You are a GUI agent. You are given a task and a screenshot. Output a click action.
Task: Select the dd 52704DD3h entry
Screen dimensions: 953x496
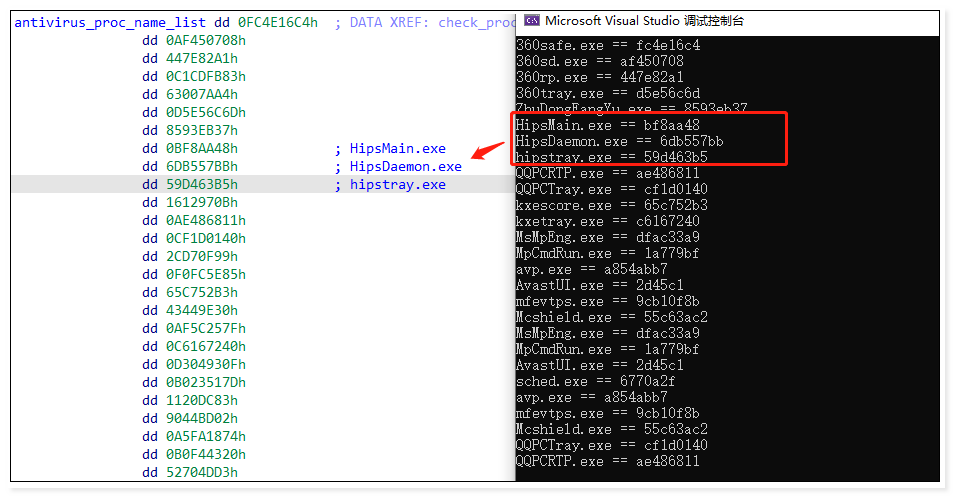click(190, 472)
